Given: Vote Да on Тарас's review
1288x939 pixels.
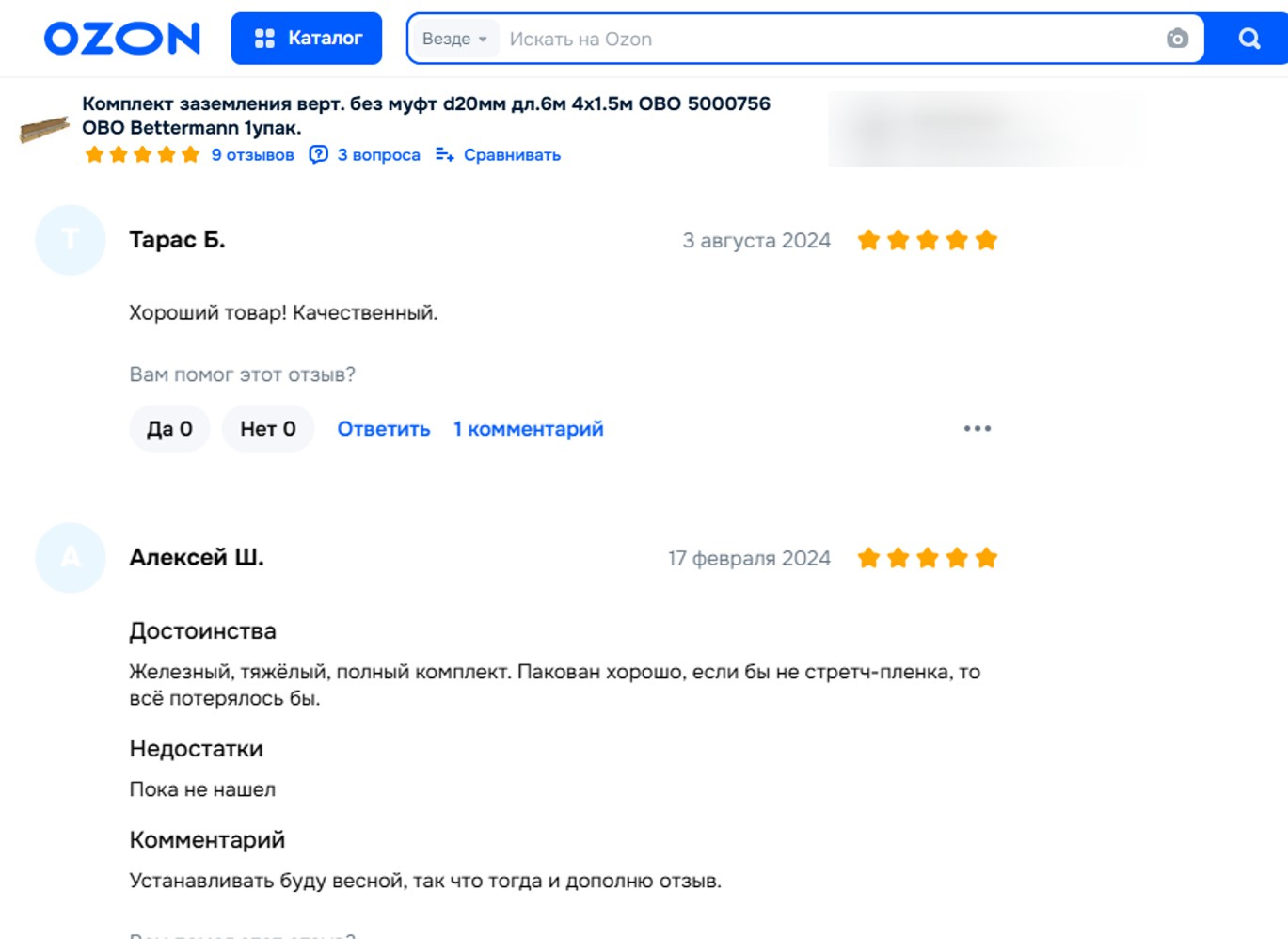Looking at the screenshot, I should pos(169,429).
